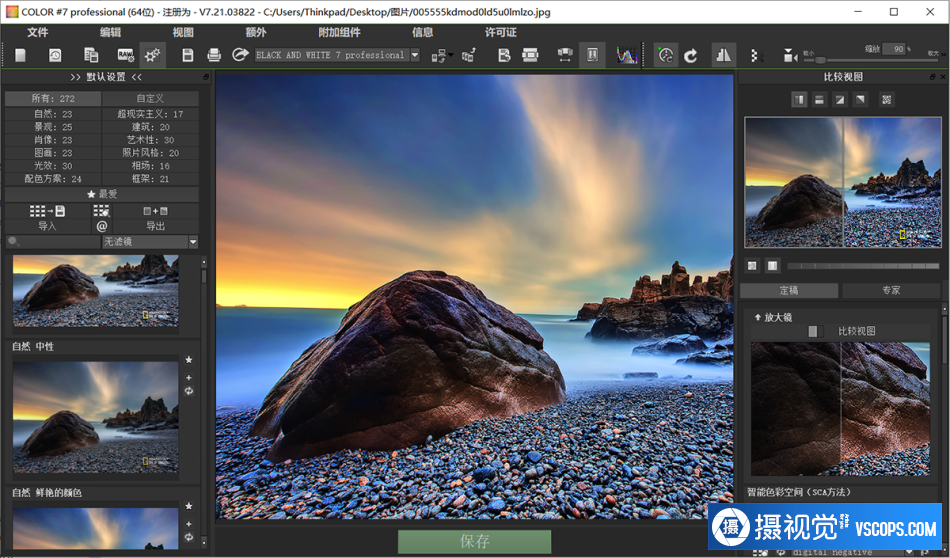Open the 无滤镜 filter dropdown
The width and height of the screenshot is (950, 558).
click(193, 242)
